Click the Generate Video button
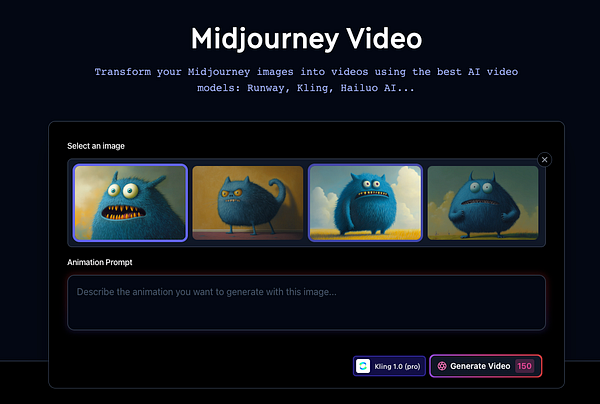This screenshot has height=404, width=600. click(x=486, y=366)
